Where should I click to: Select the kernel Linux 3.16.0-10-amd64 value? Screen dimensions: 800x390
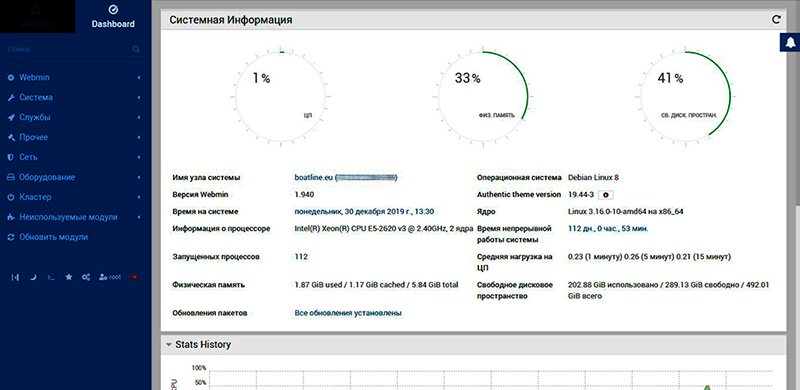tap(626, 211)
